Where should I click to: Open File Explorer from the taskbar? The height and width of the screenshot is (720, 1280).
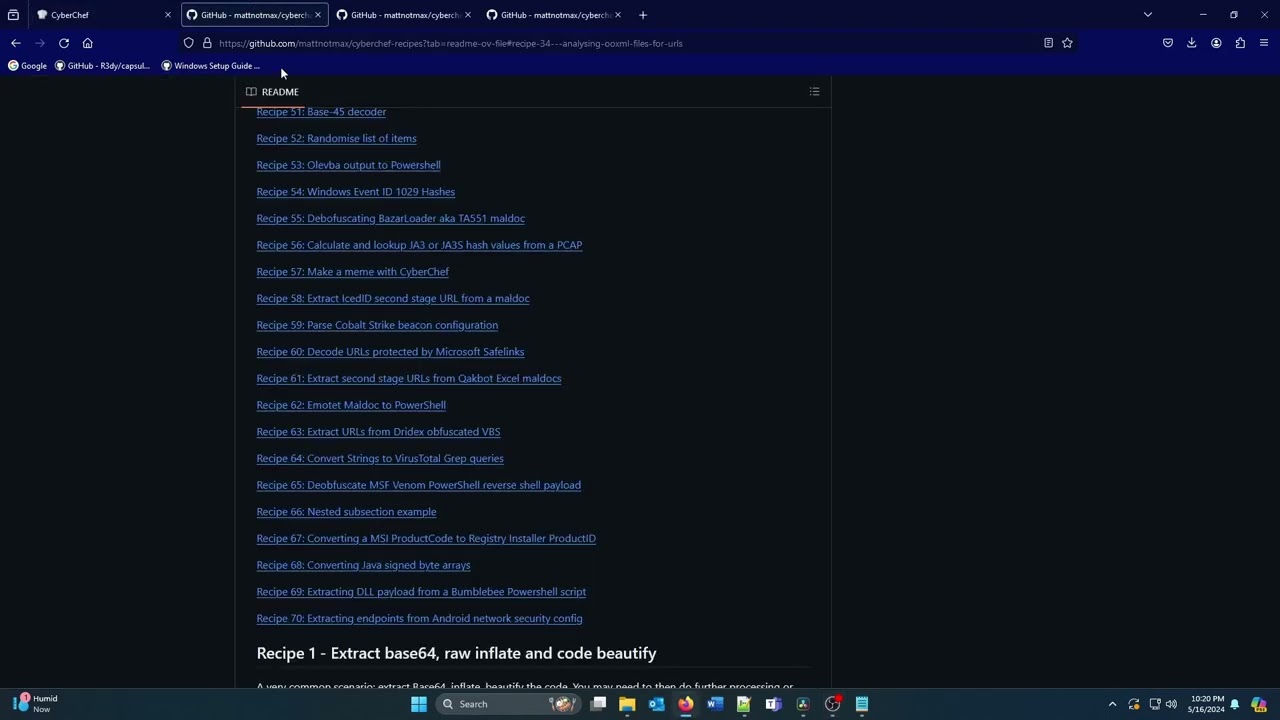627,704
